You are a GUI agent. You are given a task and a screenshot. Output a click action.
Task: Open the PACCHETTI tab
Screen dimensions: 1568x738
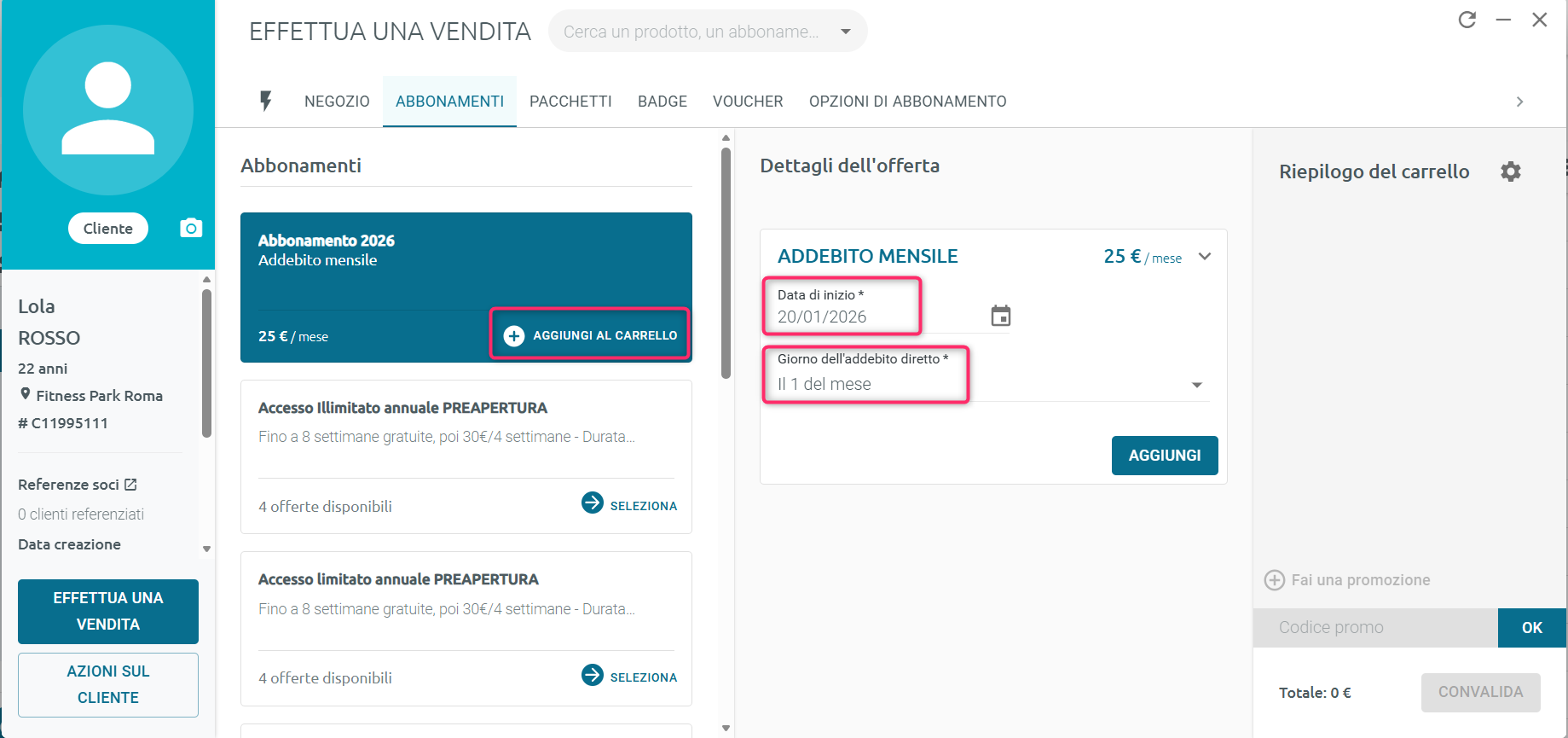pyautogui.click(x=570, y=102)
